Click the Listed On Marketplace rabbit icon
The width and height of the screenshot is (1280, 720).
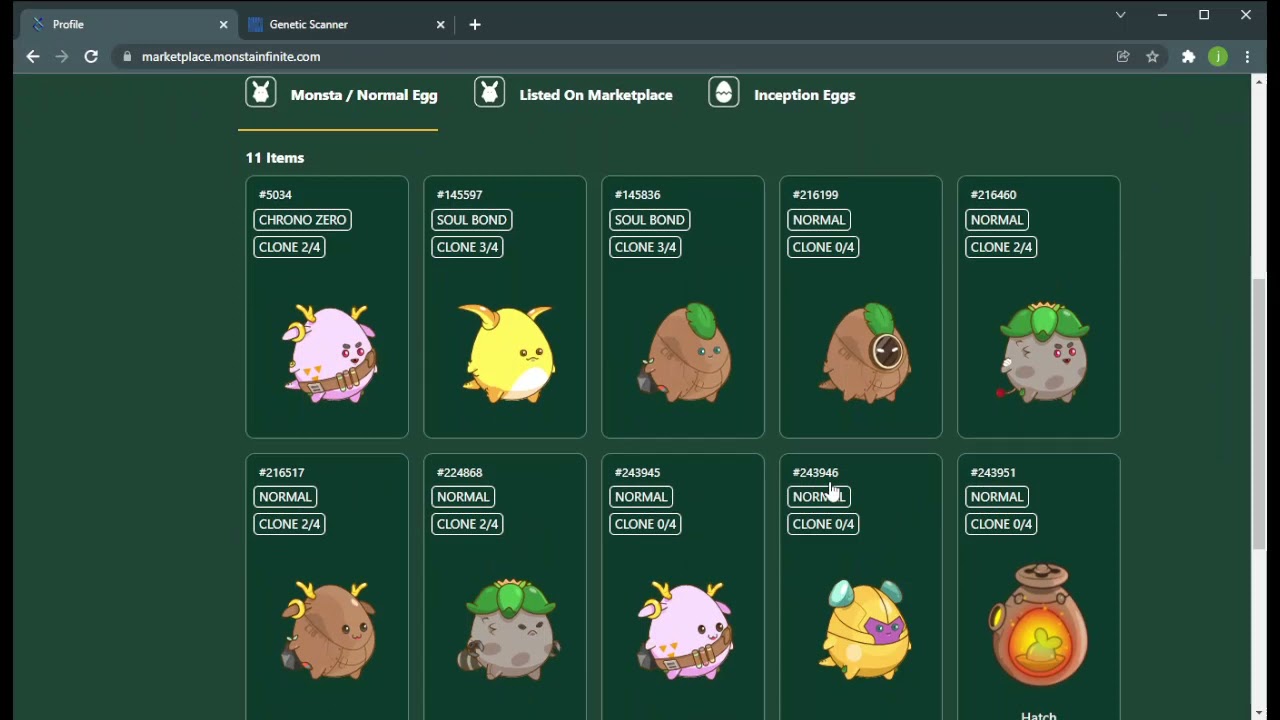coord(489,92)
